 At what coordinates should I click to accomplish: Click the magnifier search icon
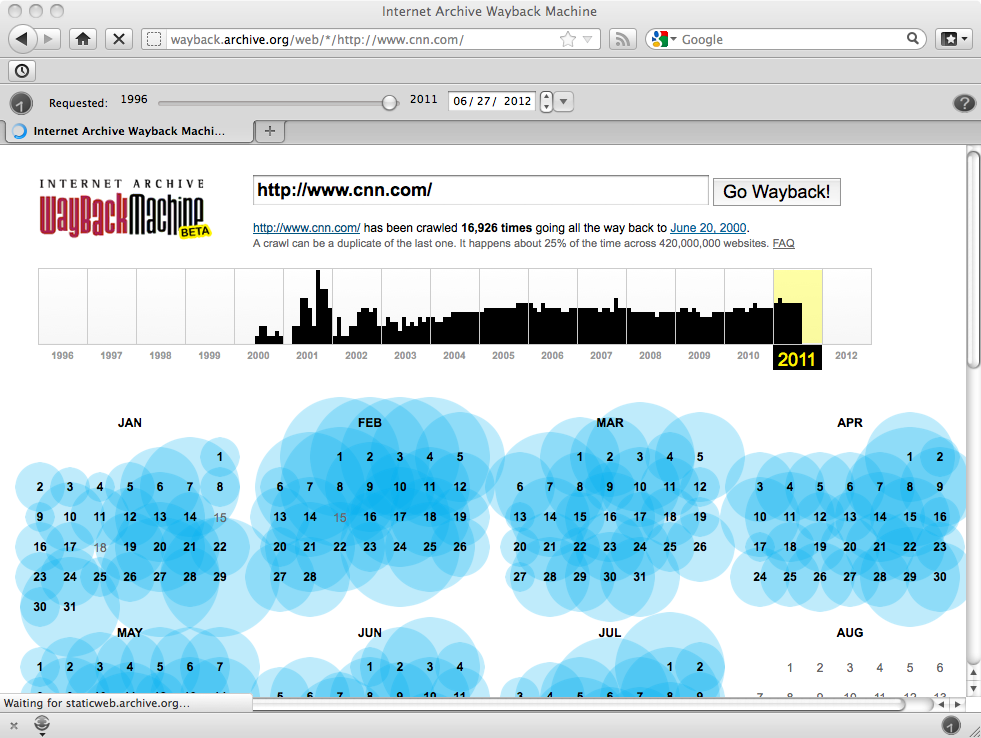pos(913,39)
